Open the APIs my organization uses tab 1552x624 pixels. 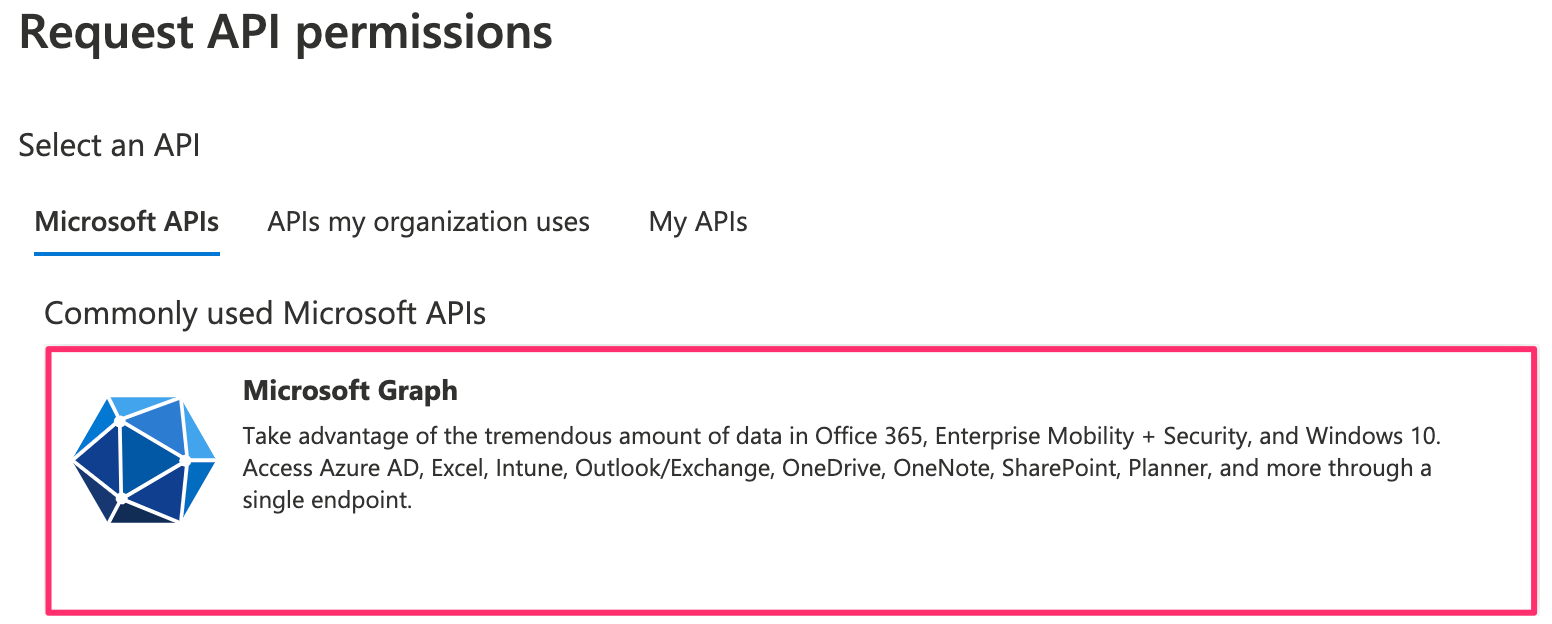pos(428,222)
